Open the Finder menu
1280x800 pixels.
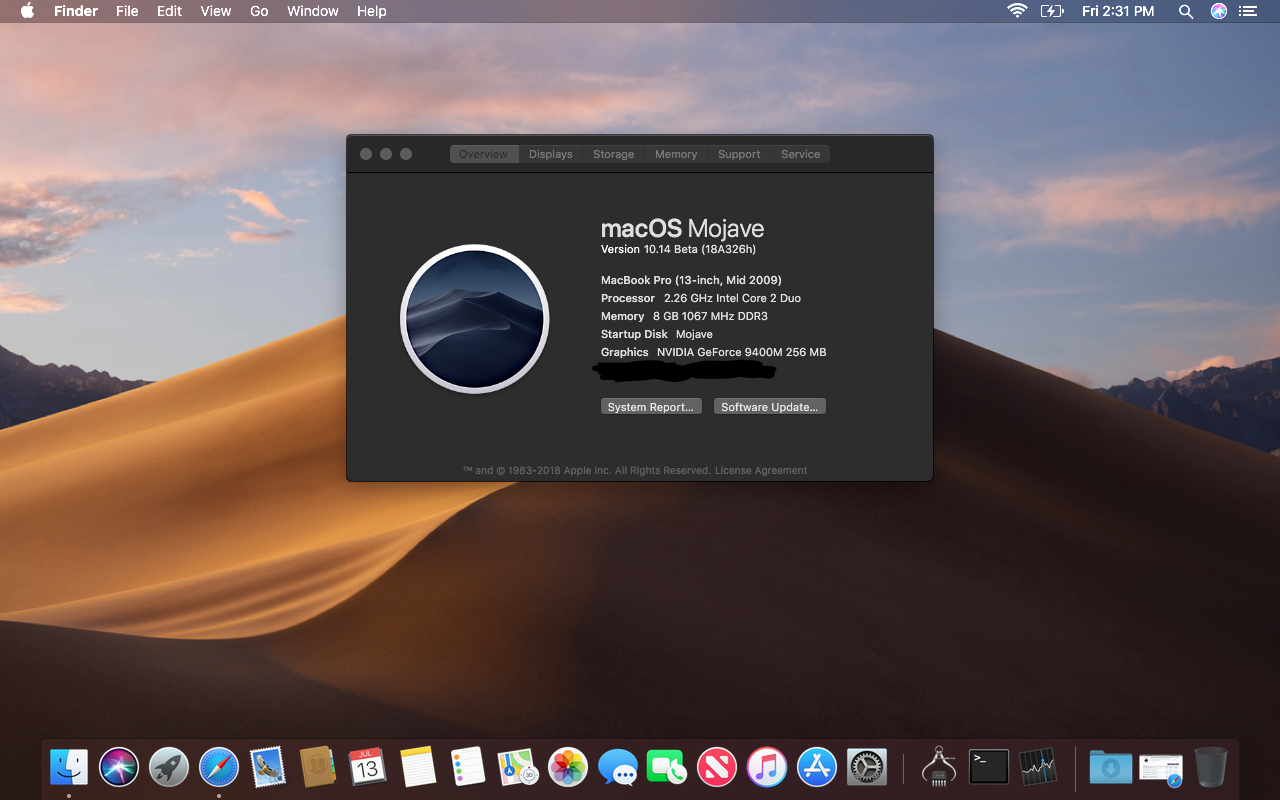(x=76, y=11)
